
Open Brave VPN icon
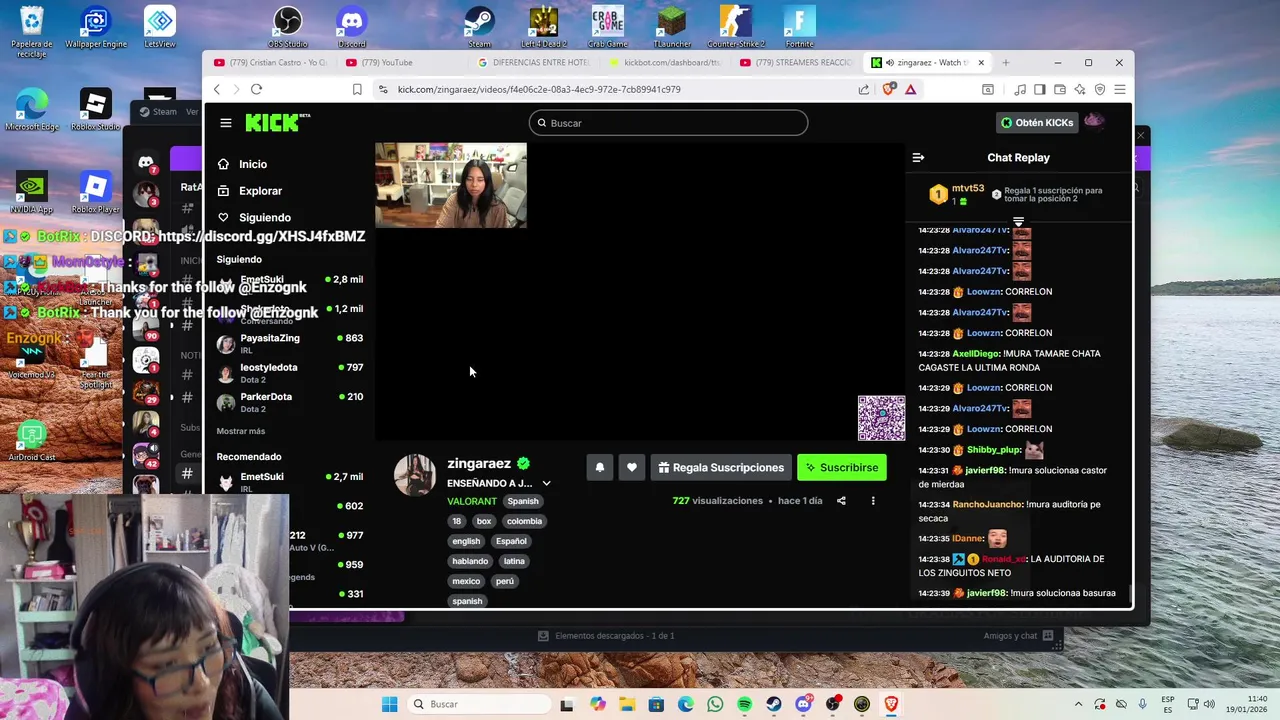coord(1100,89)
